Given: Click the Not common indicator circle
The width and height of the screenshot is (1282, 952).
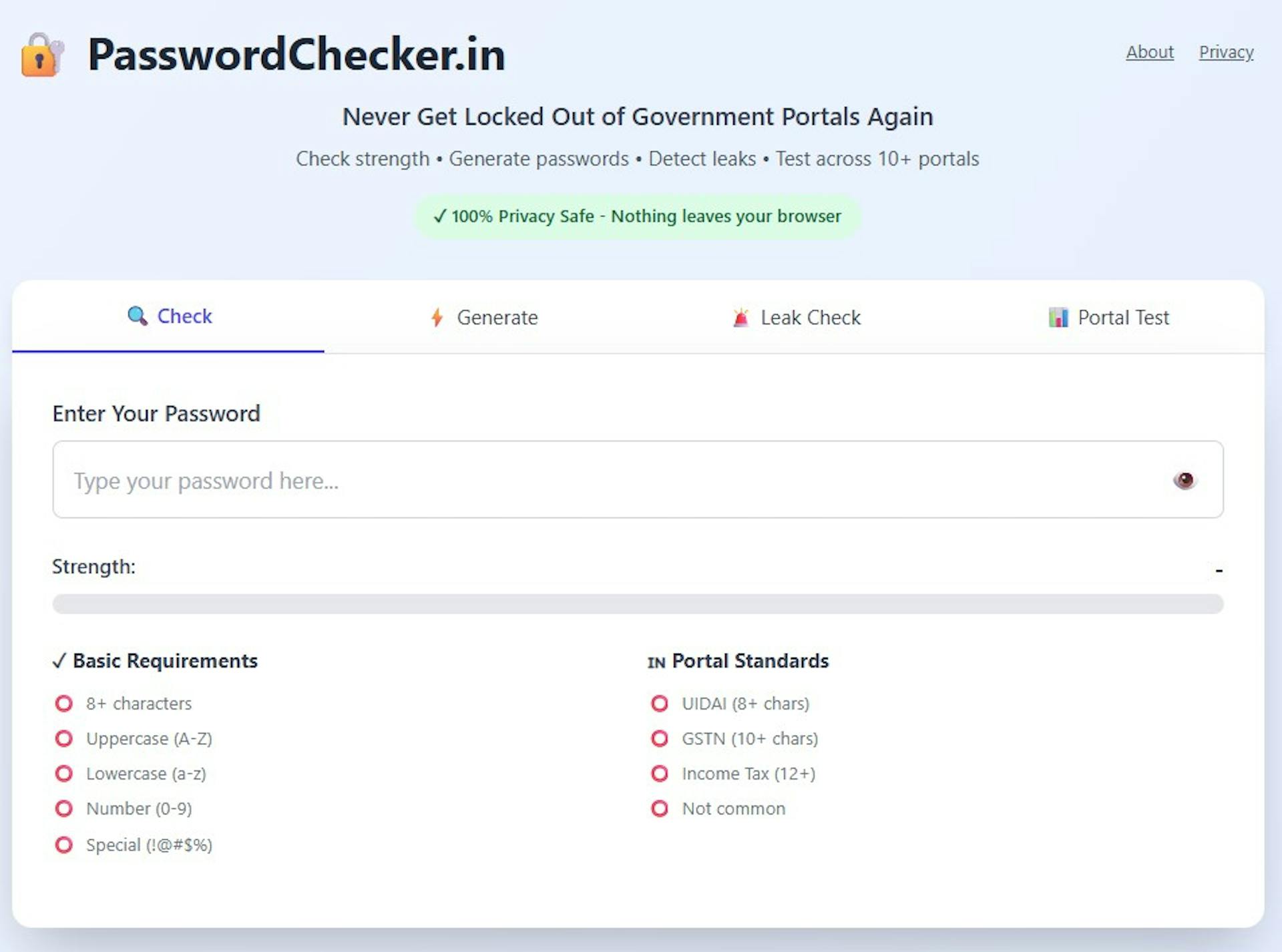Looking at the screenshot, I should [660, 808].
